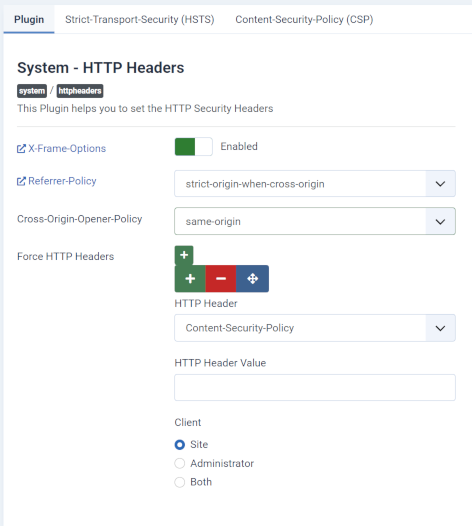The width and height of the screenshot is (472, 526).
Task: Select the Both client radio button
Action: pos(180,482)
